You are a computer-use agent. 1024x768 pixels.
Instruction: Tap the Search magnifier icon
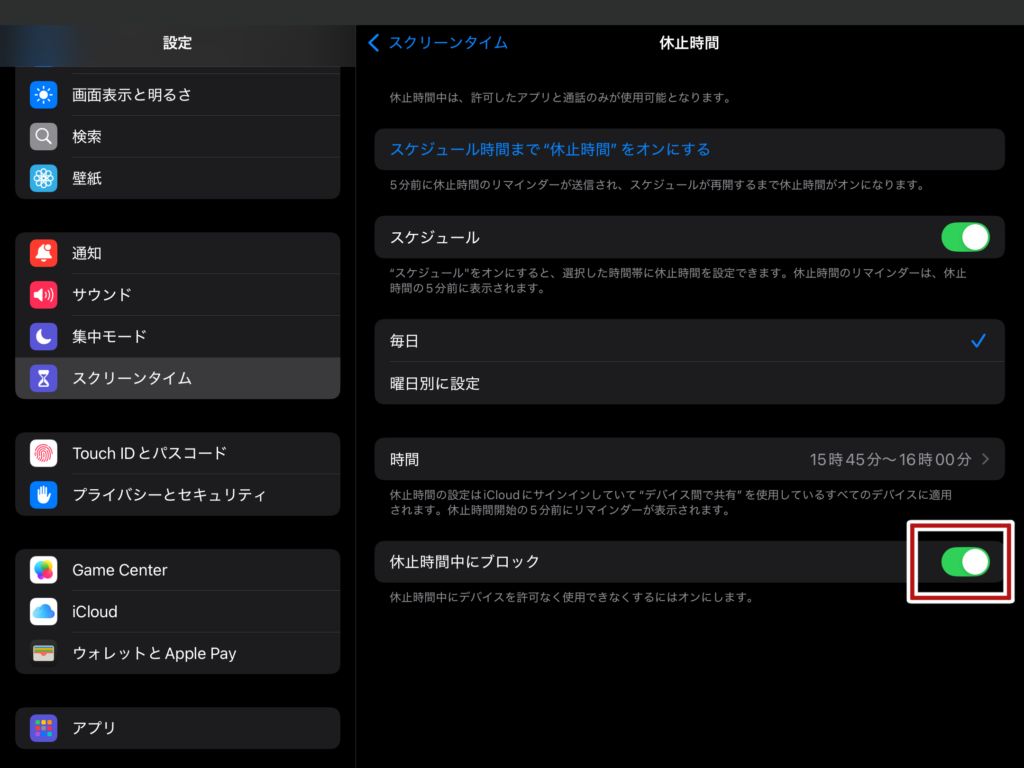[43, 137]
